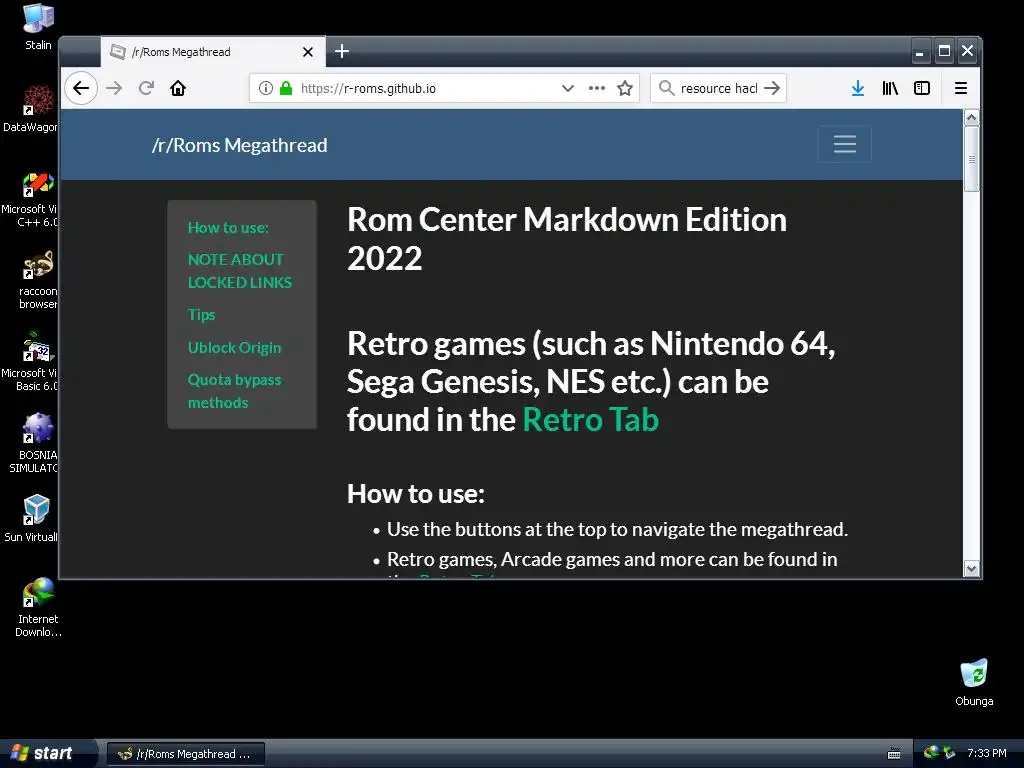The width and height of the screenshot is (1024, 768).
Task: Go to the Tips sidebar link
Action: tap(201, 315)
